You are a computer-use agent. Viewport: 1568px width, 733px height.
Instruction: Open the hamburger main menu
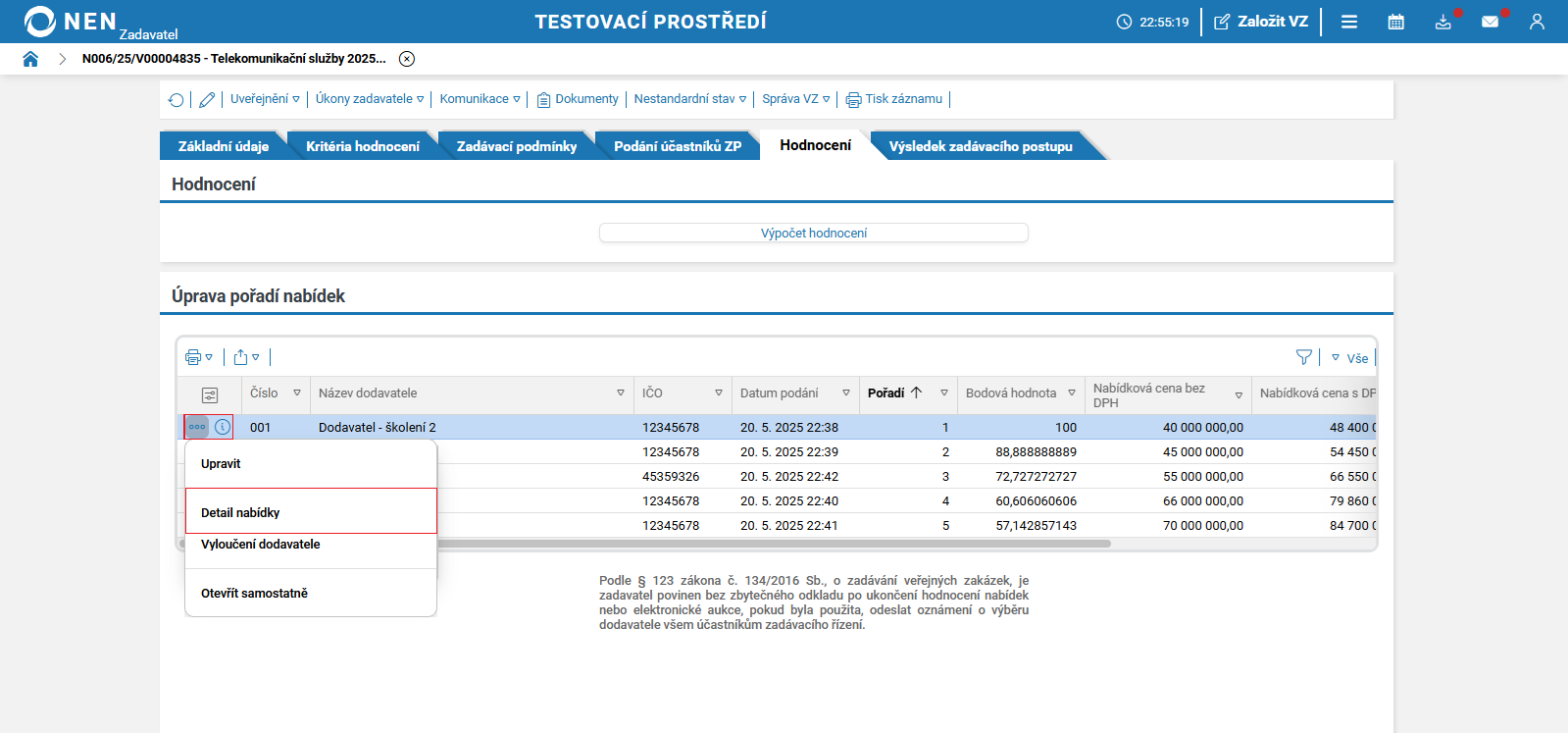tap(1349, 22)
